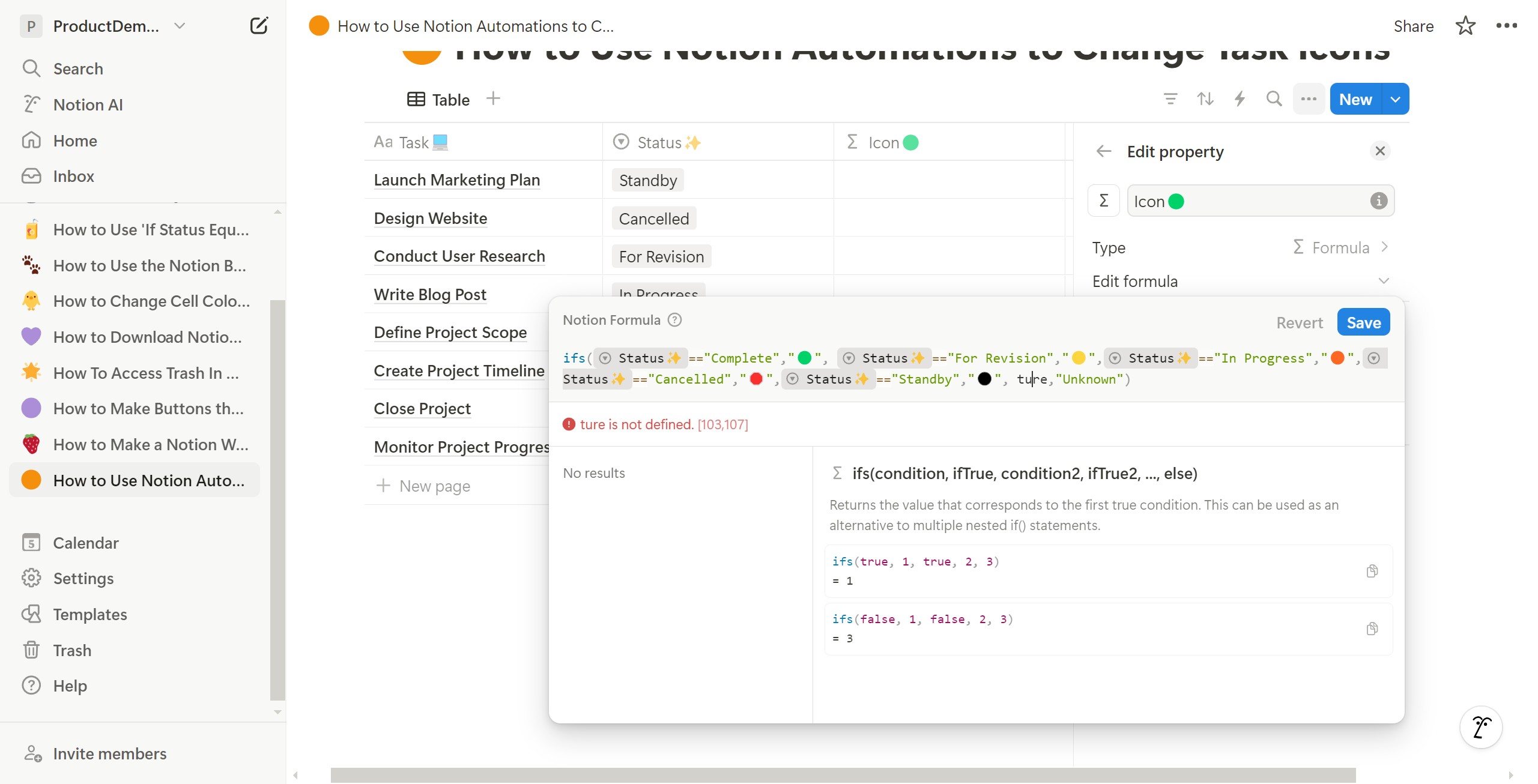Click the sidebar vertical scrollbar
Image resolution: width=1538 pixels, height=784 pixels.
click(x=277, y=499)
